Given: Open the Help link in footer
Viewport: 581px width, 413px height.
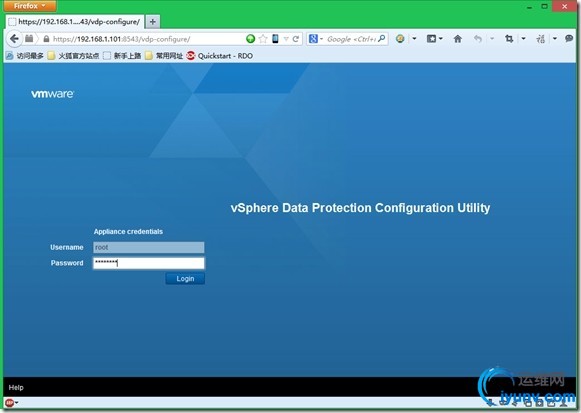Looking at the screenshot, I should (16, 387).
